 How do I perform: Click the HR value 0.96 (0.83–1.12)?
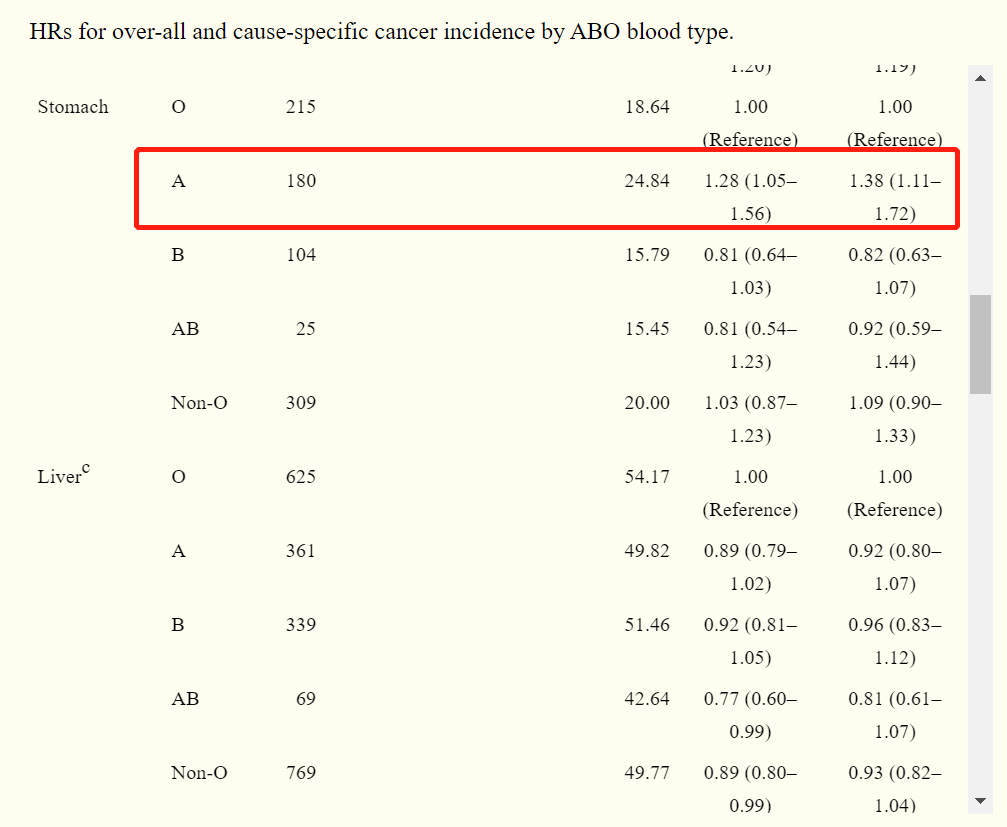(895, 641)
